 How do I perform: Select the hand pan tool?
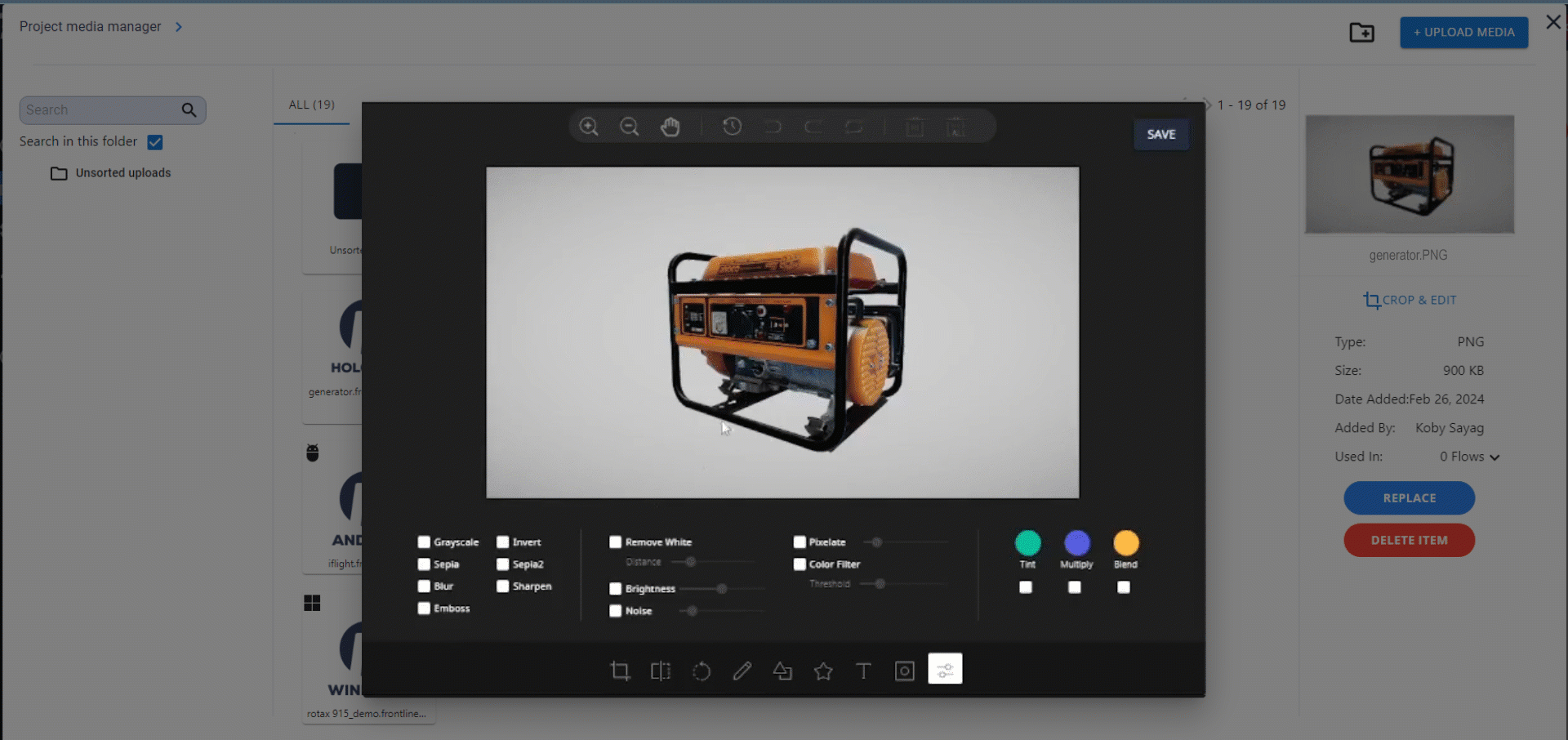[x=670, y=127]
